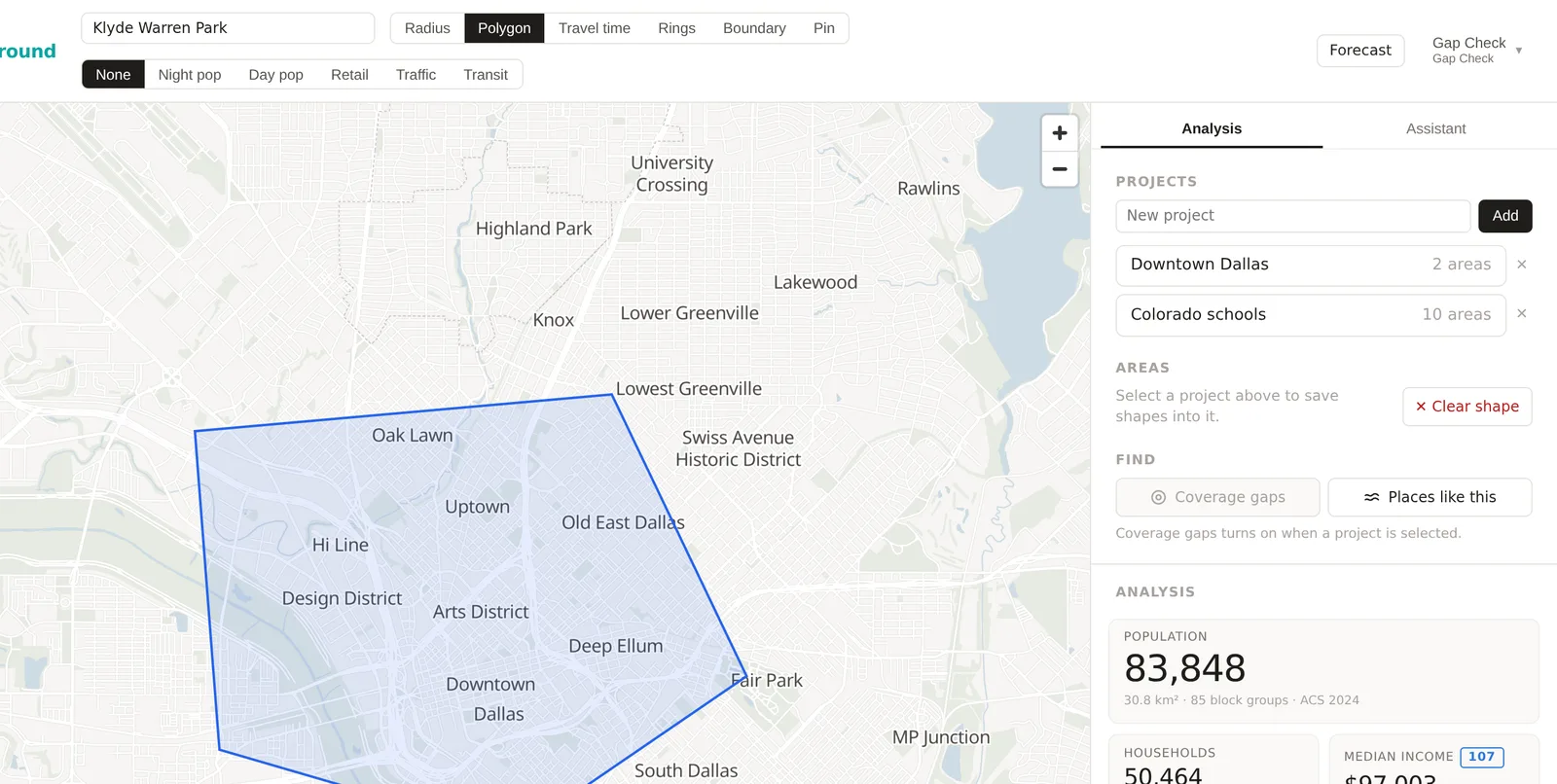Show the Night pop overlay
Viewport: 1557px width, 784px height.
pos(190,75)
